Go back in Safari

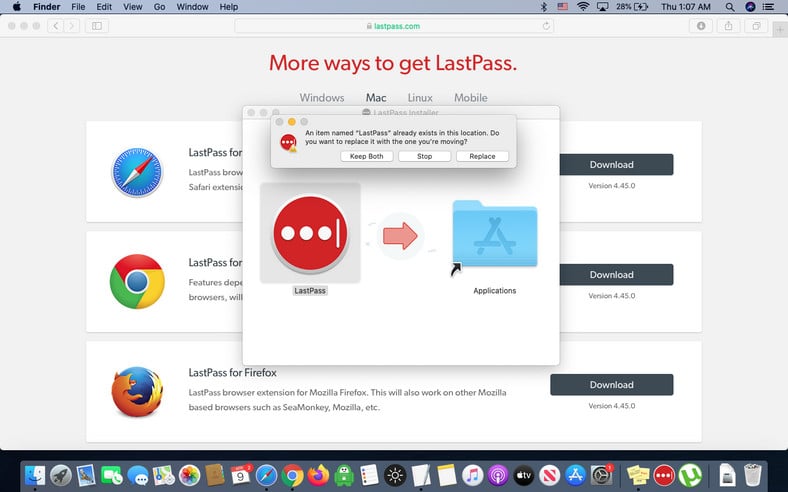pos(55,26)
